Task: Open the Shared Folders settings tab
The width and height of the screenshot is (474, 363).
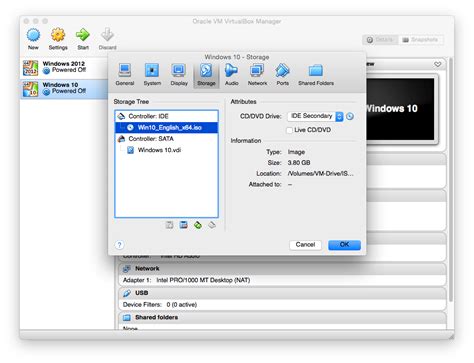Action: pos(316,75)
